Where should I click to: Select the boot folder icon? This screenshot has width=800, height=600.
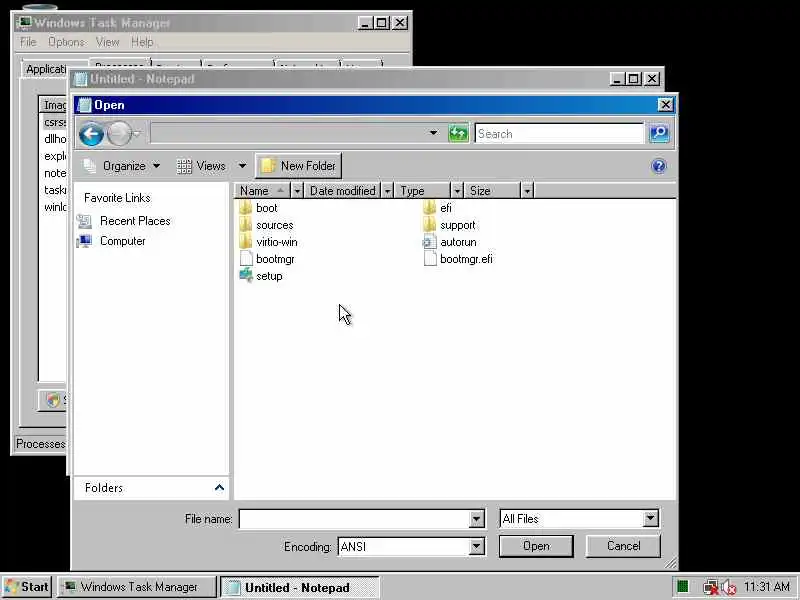246,208
